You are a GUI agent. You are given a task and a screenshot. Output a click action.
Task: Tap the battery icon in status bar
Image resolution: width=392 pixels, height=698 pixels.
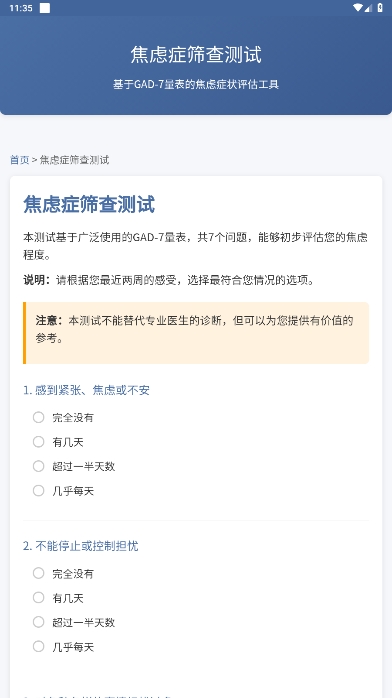[x=380, y=8]
